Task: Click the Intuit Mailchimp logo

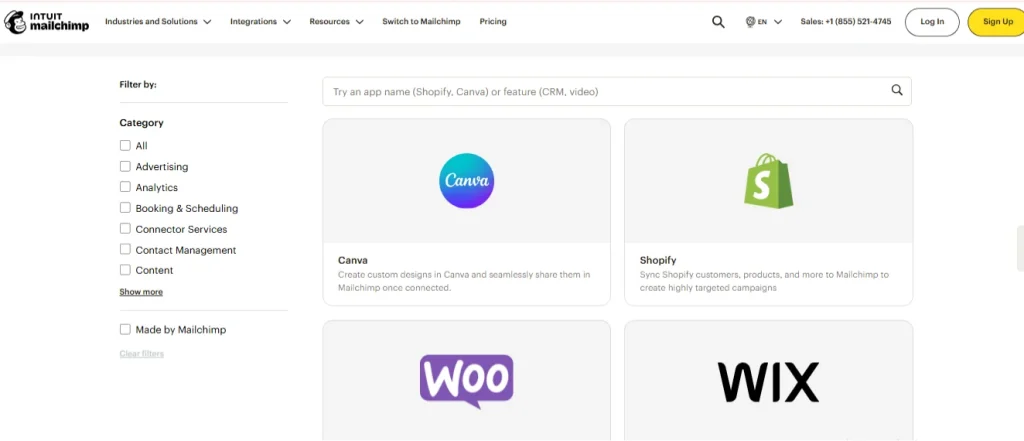Action: pyautogui.click(x=46, y=21)
